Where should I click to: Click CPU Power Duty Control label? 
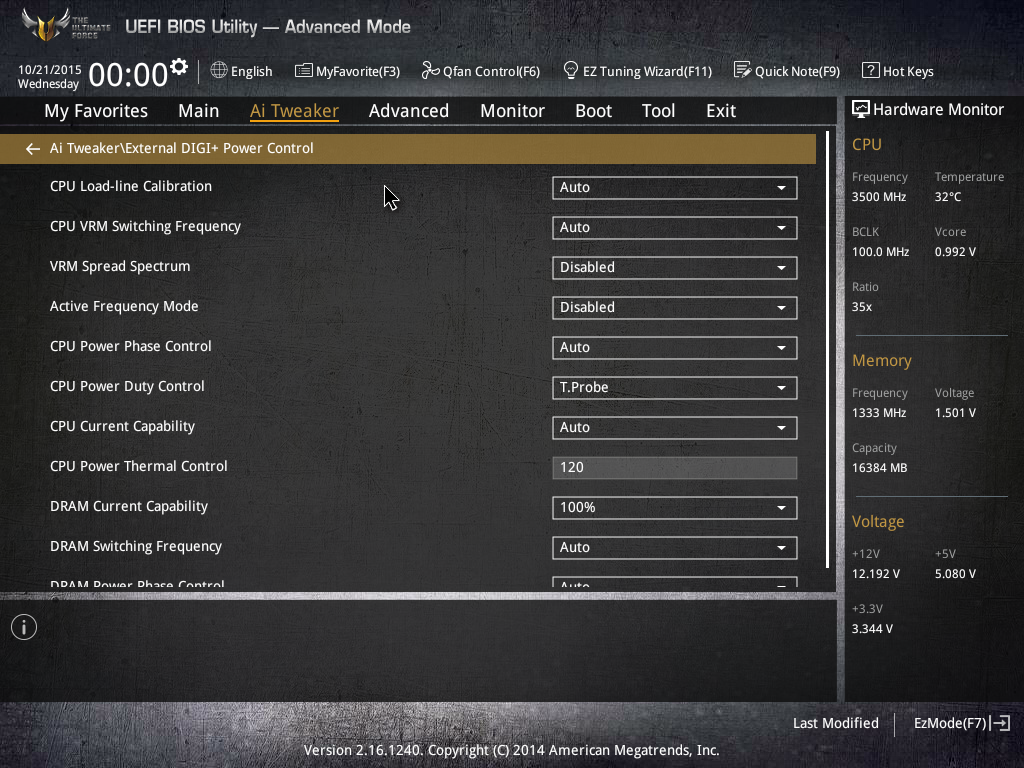(127, 386)
